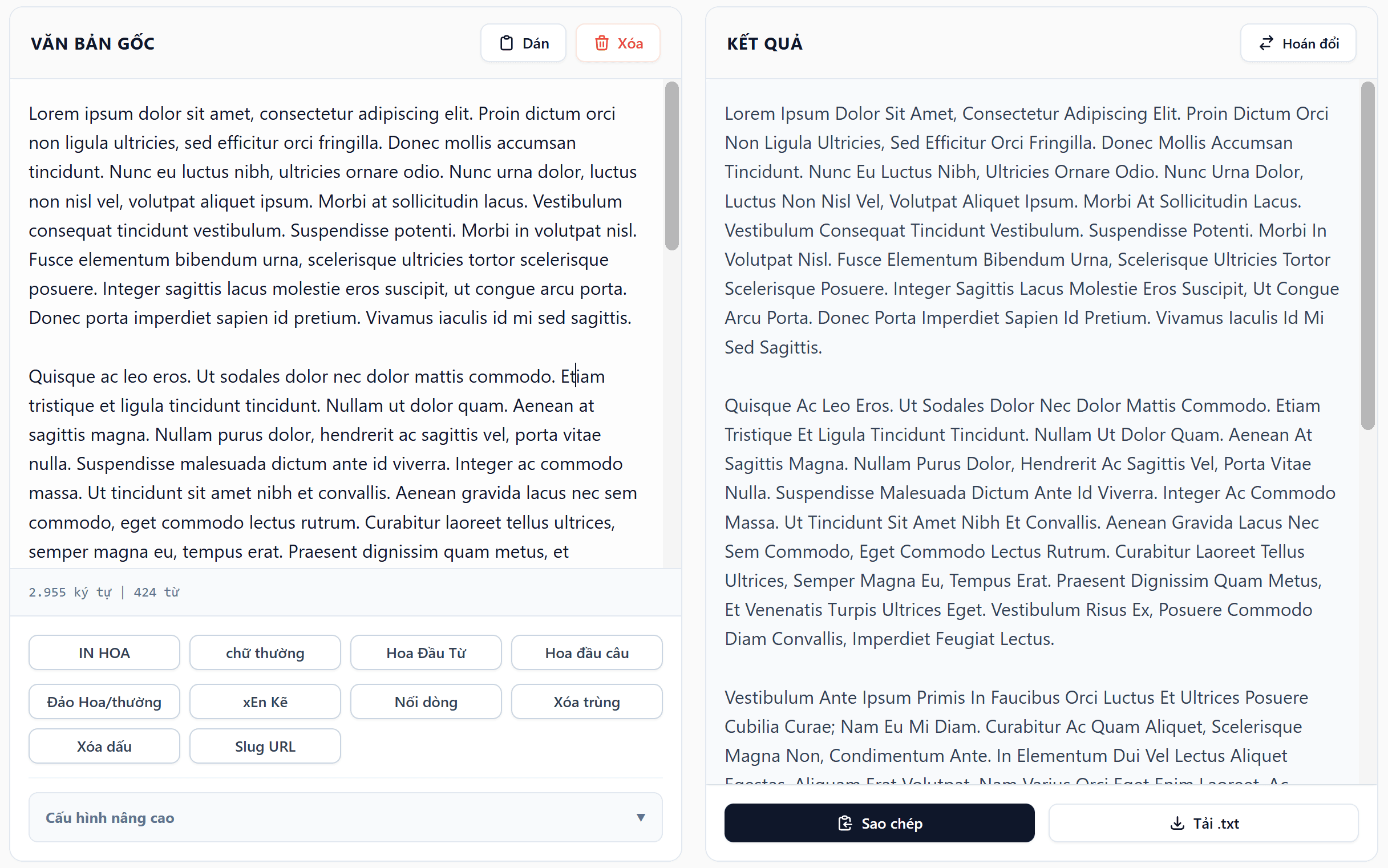The image size is (1388, 868).
Task: Click the clipboard paste icon beside Dán
Action: click(x=506, y=43)
